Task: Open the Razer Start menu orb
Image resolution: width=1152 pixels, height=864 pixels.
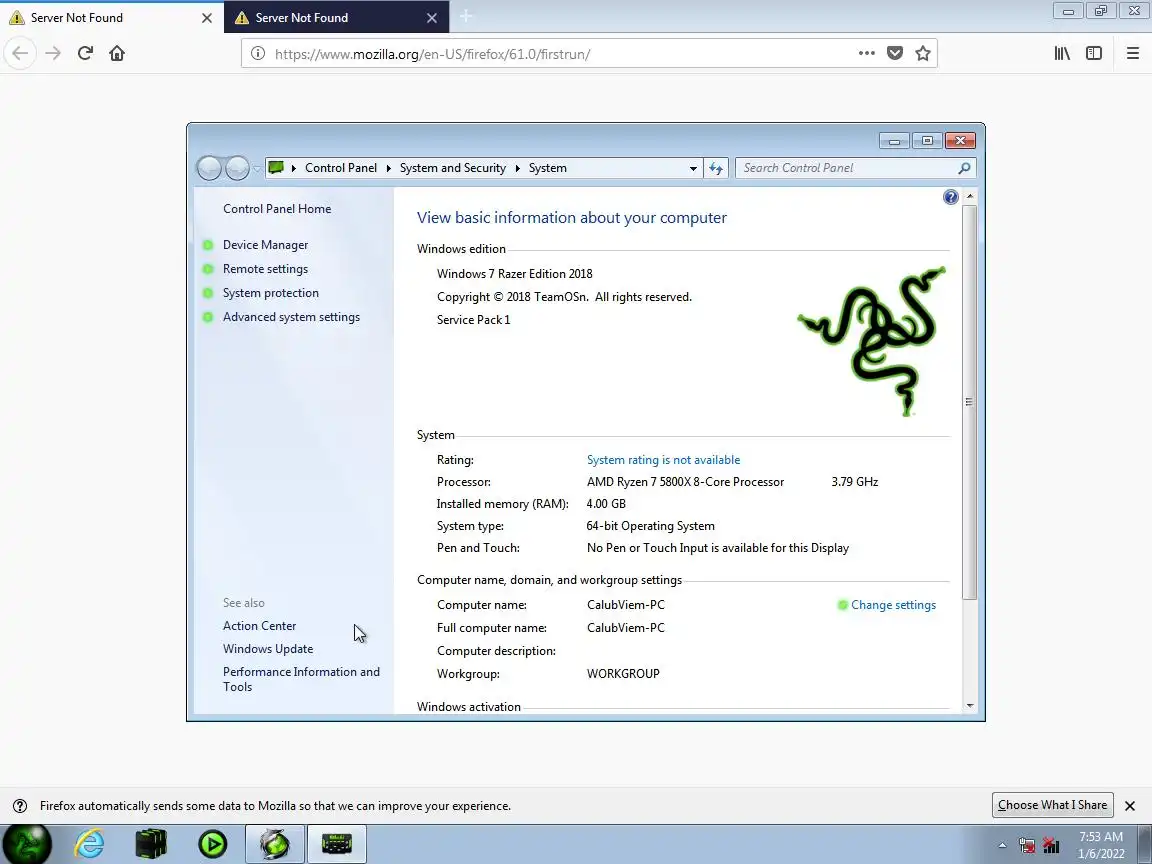Action: coord(25,843)
